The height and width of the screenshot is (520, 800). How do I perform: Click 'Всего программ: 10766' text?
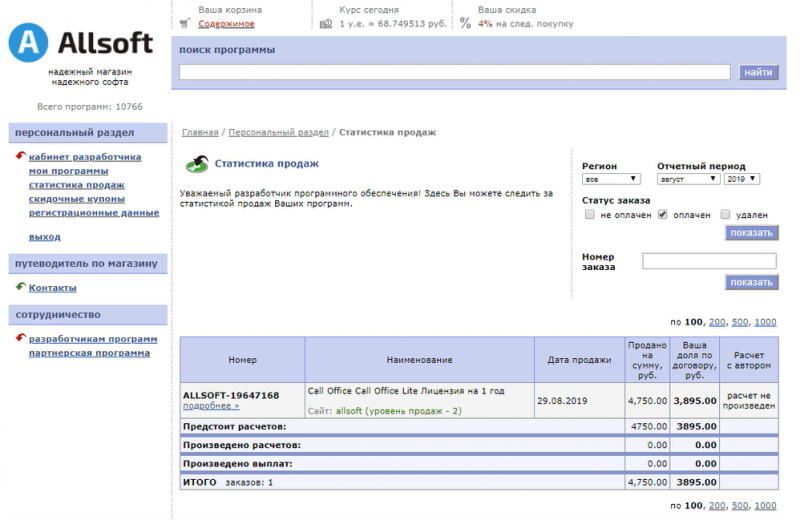(x=90, y=107)
